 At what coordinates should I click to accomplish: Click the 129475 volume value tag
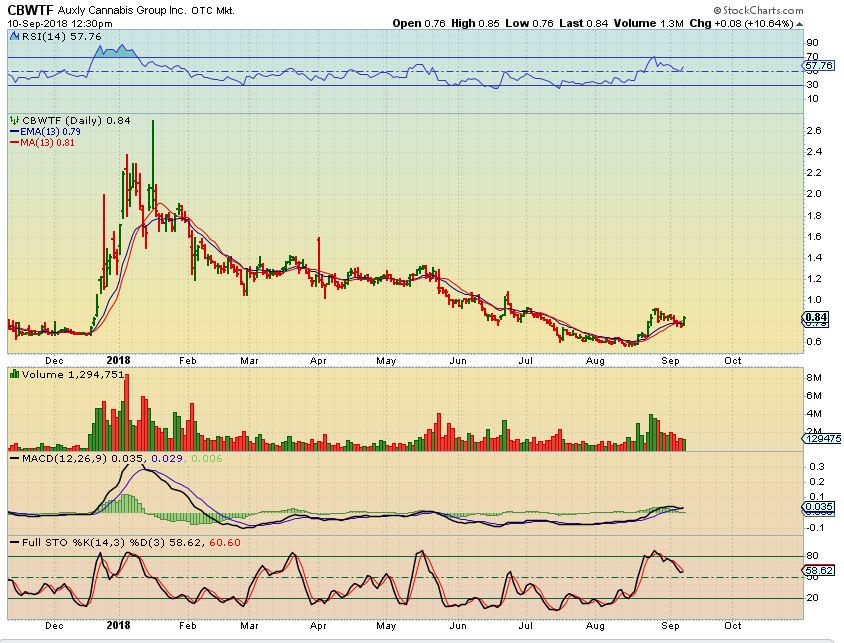pos(822,439)
